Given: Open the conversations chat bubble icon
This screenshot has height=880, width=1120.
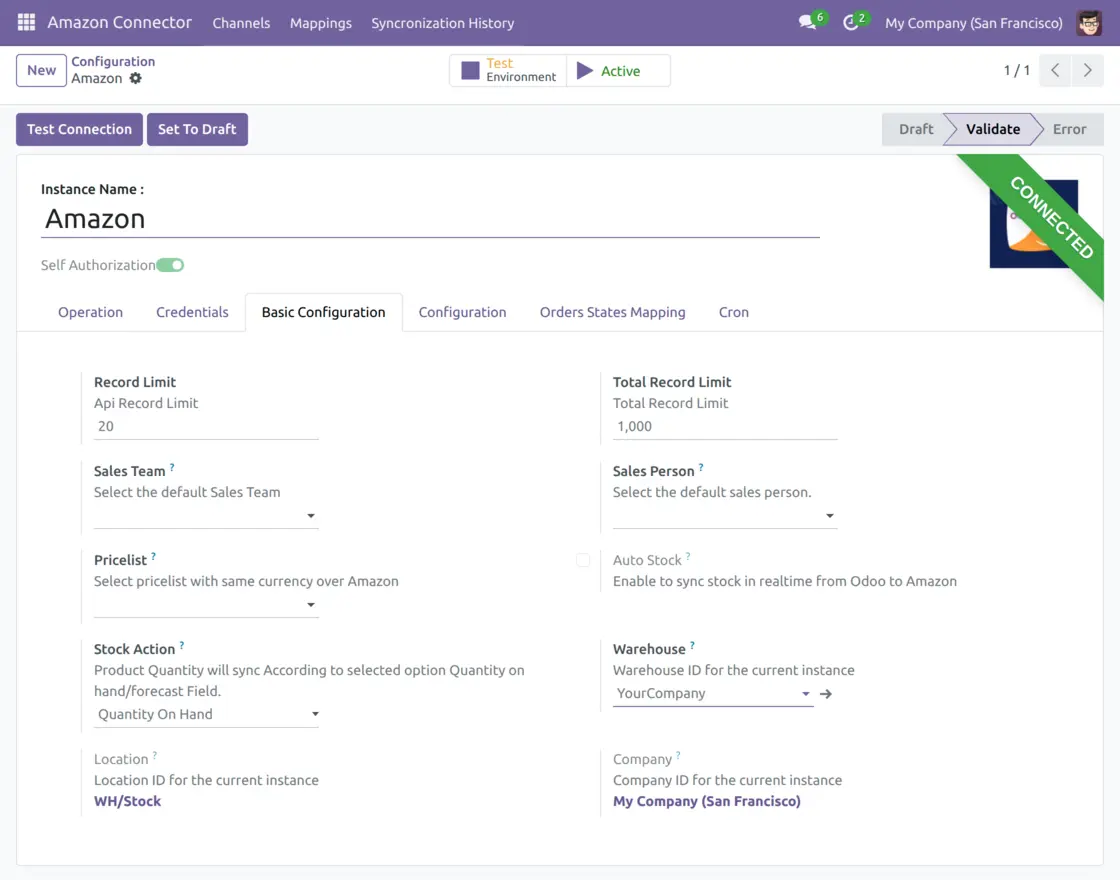Looking at the screenshot, I should [808, 22].
